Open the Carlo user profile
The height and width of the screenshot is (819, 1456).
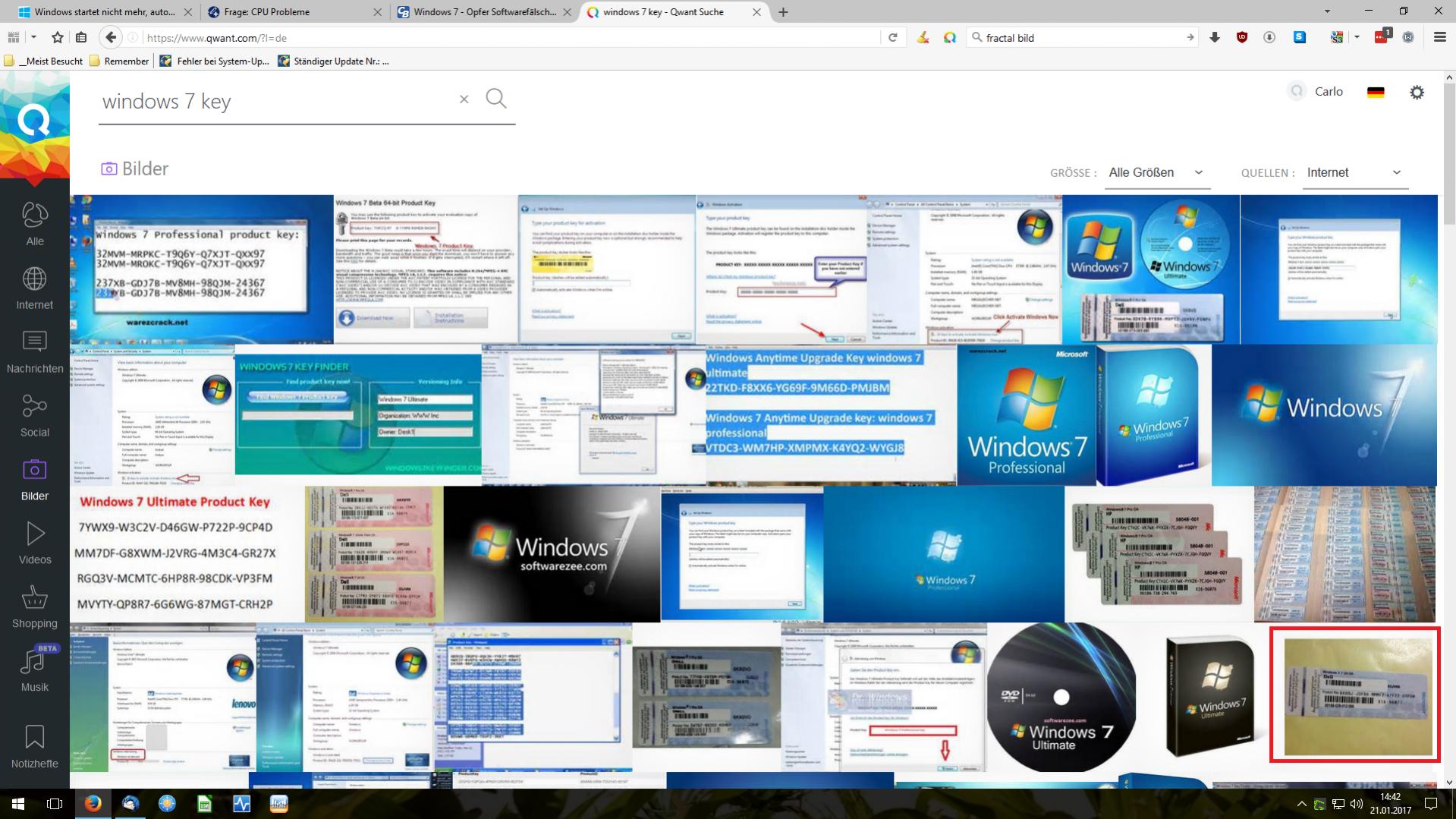click(x=1316, y=91)
